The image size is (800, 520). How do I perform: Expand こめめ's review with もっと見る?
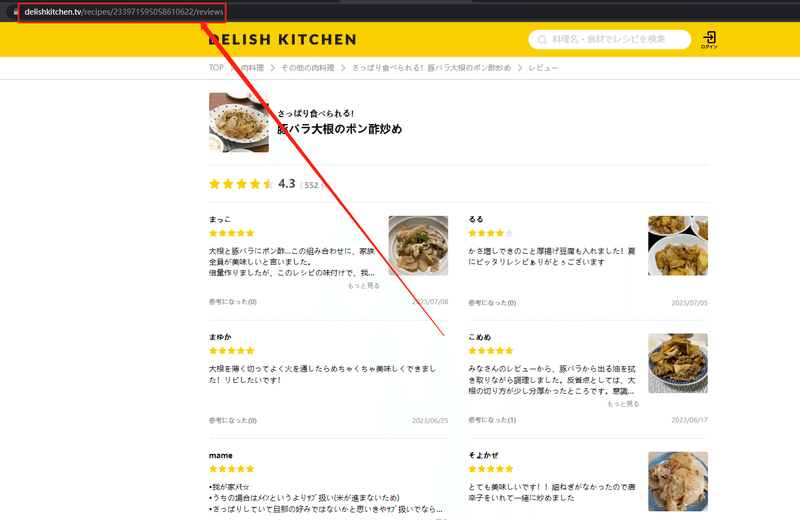[623, 404]
